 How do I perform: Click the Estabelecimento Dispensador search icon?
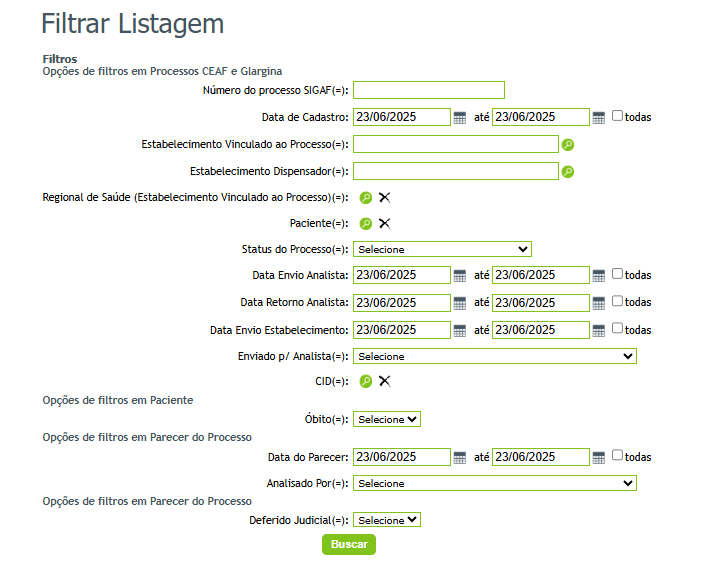click(568, 172)
